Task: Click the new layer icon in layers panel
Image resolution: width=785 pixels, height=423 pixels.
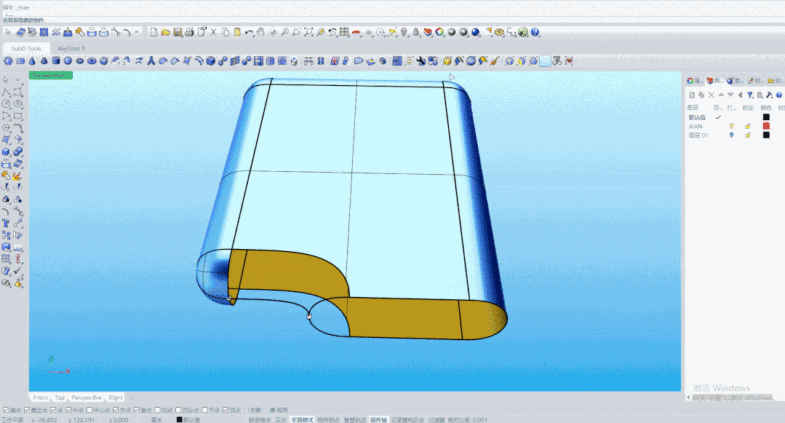Action: tap(691, 94)
